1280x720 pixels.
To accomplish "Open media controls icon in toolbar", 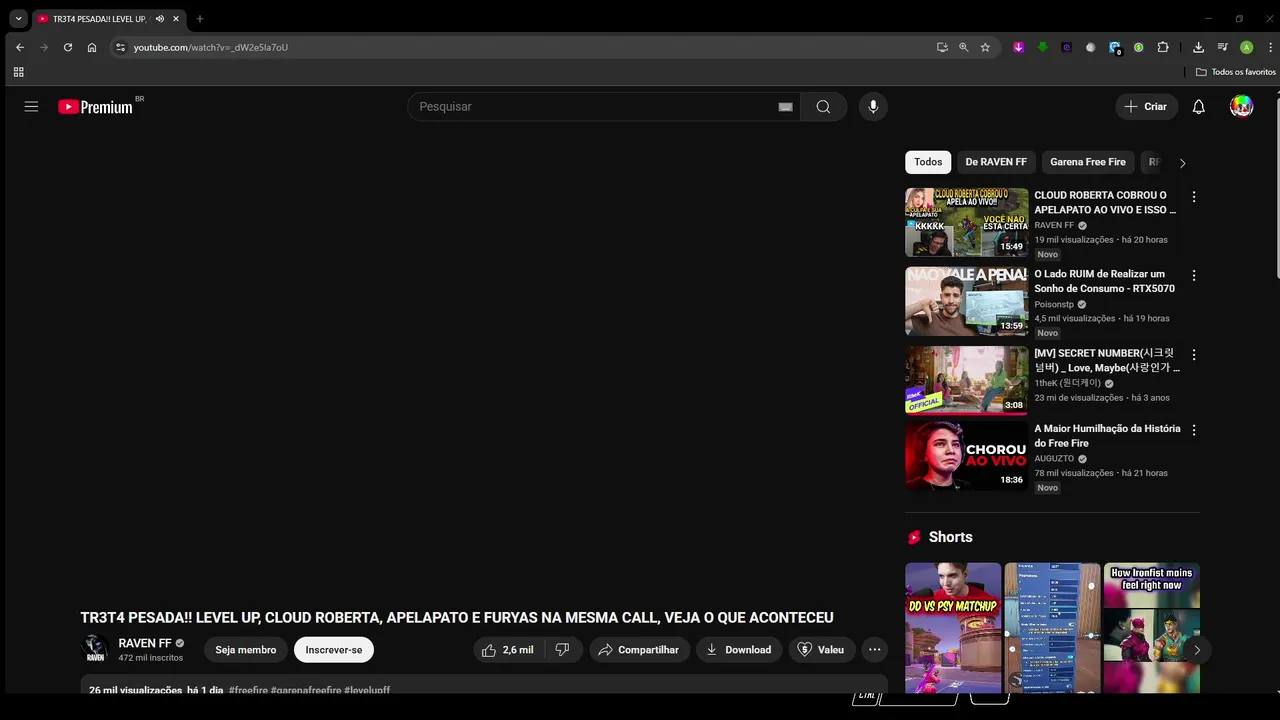I will coord(1222,47).
